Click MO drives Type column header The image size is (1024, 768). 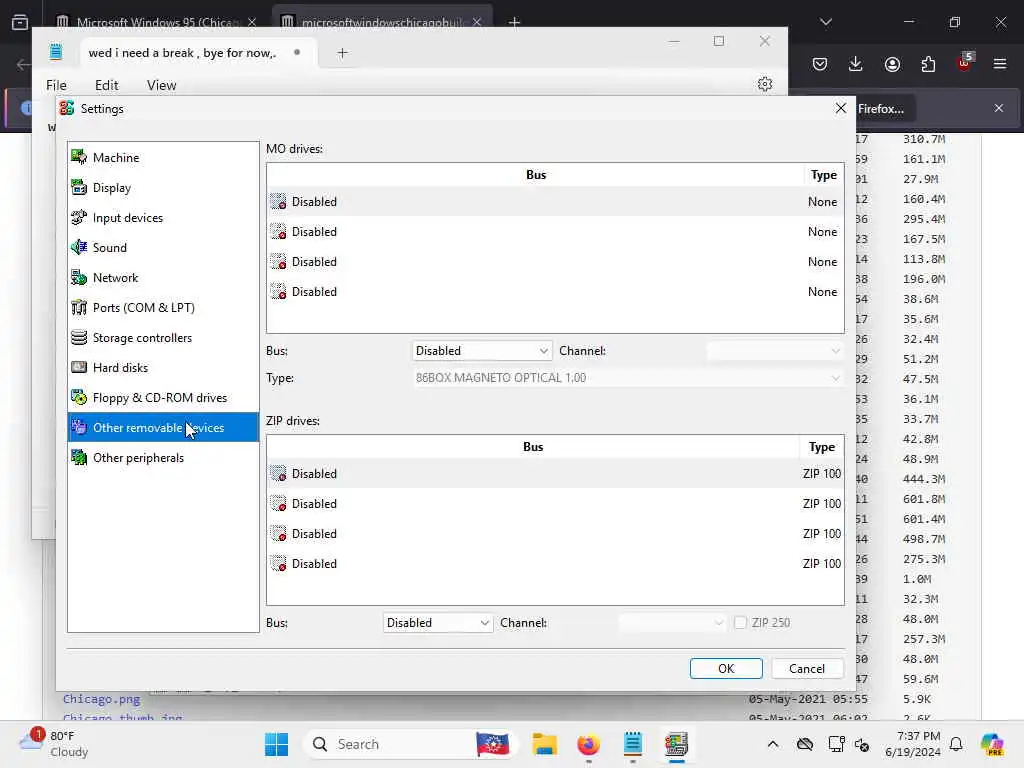(824, 174)
